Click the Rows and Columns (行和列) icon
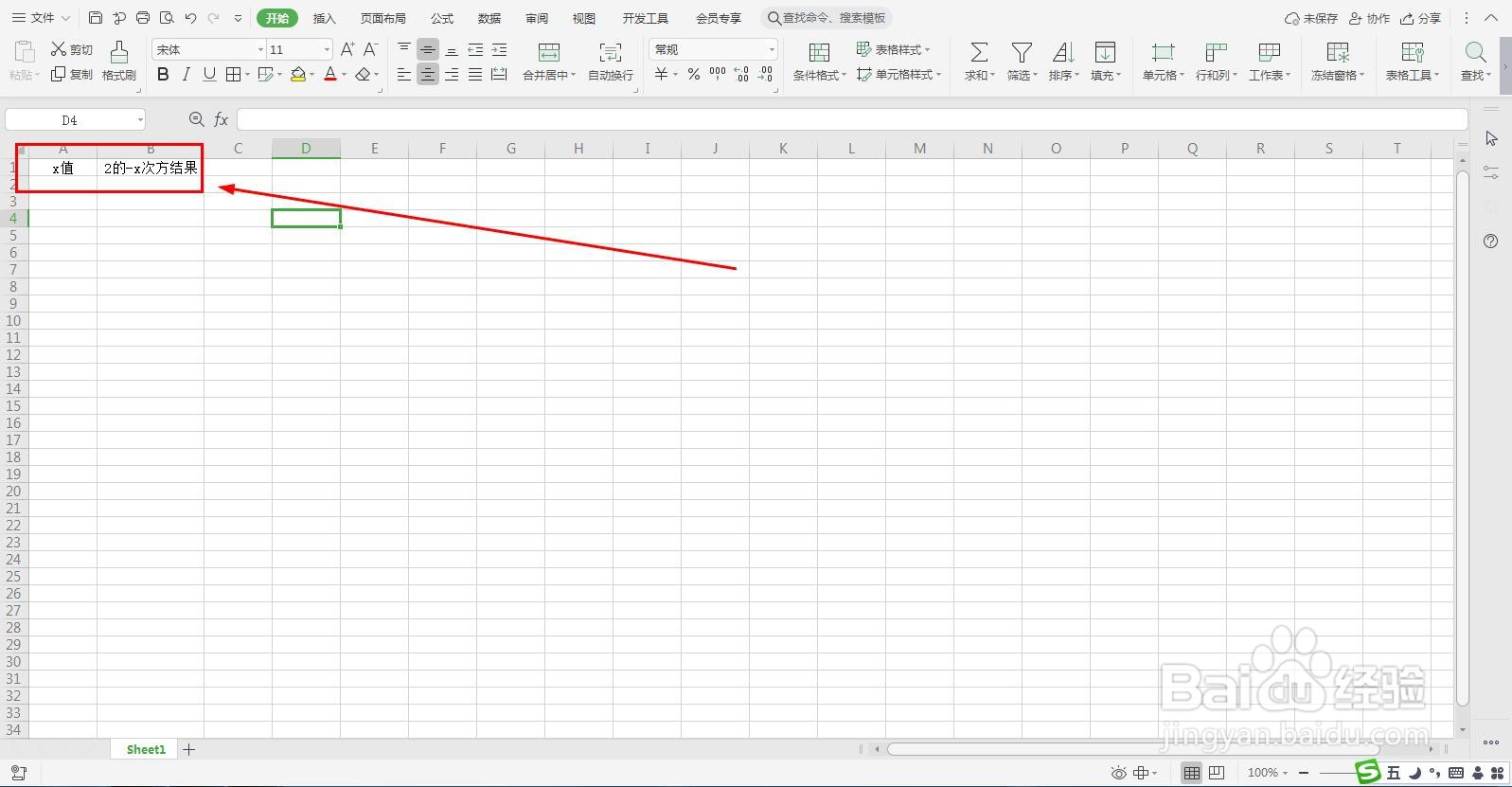Viewport: 1512px width, 787px height. click(1216, 52)
